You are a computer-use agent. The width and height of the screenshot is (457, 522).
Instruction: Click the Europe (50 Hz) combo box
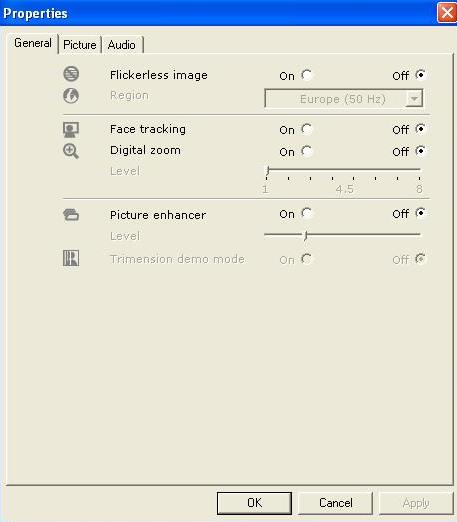coord(344,98)
